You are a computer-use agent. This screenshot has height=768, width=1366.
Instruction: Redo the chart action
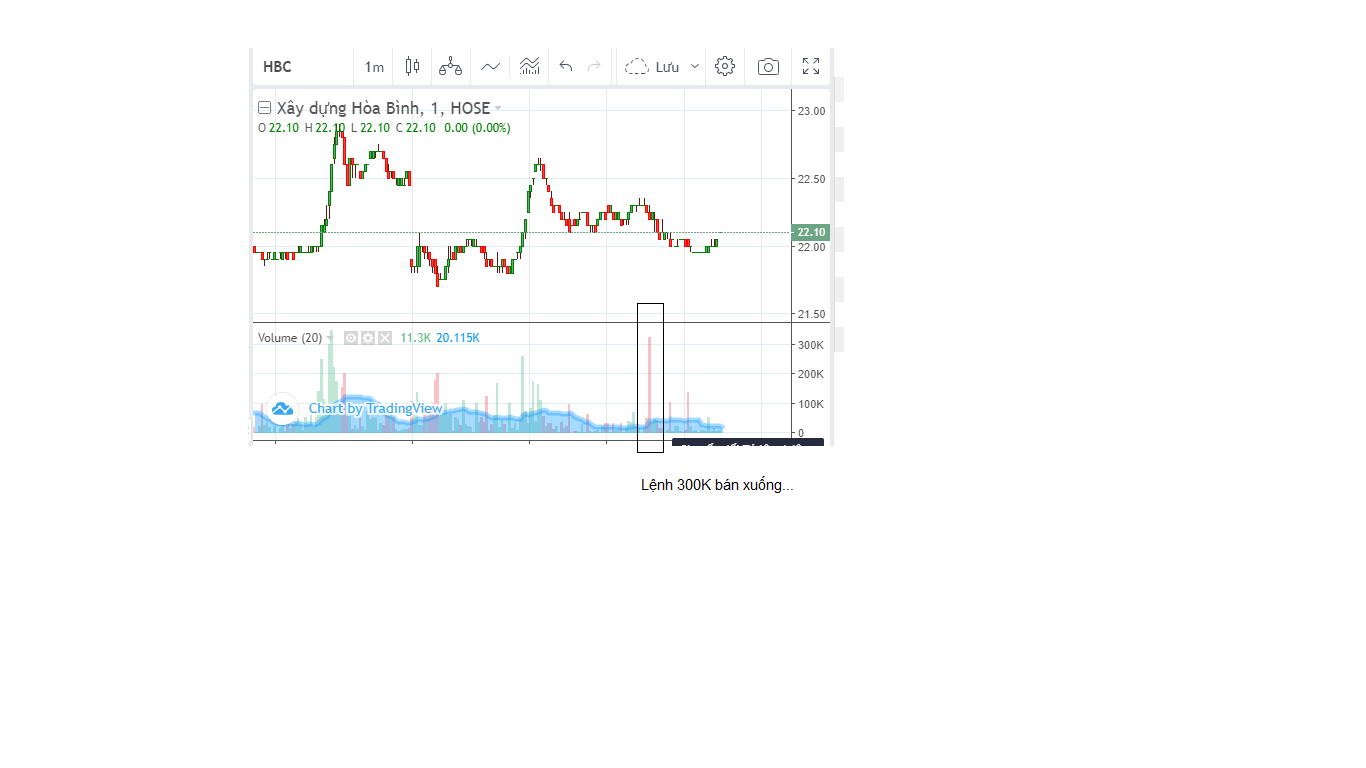coord(594,67)
